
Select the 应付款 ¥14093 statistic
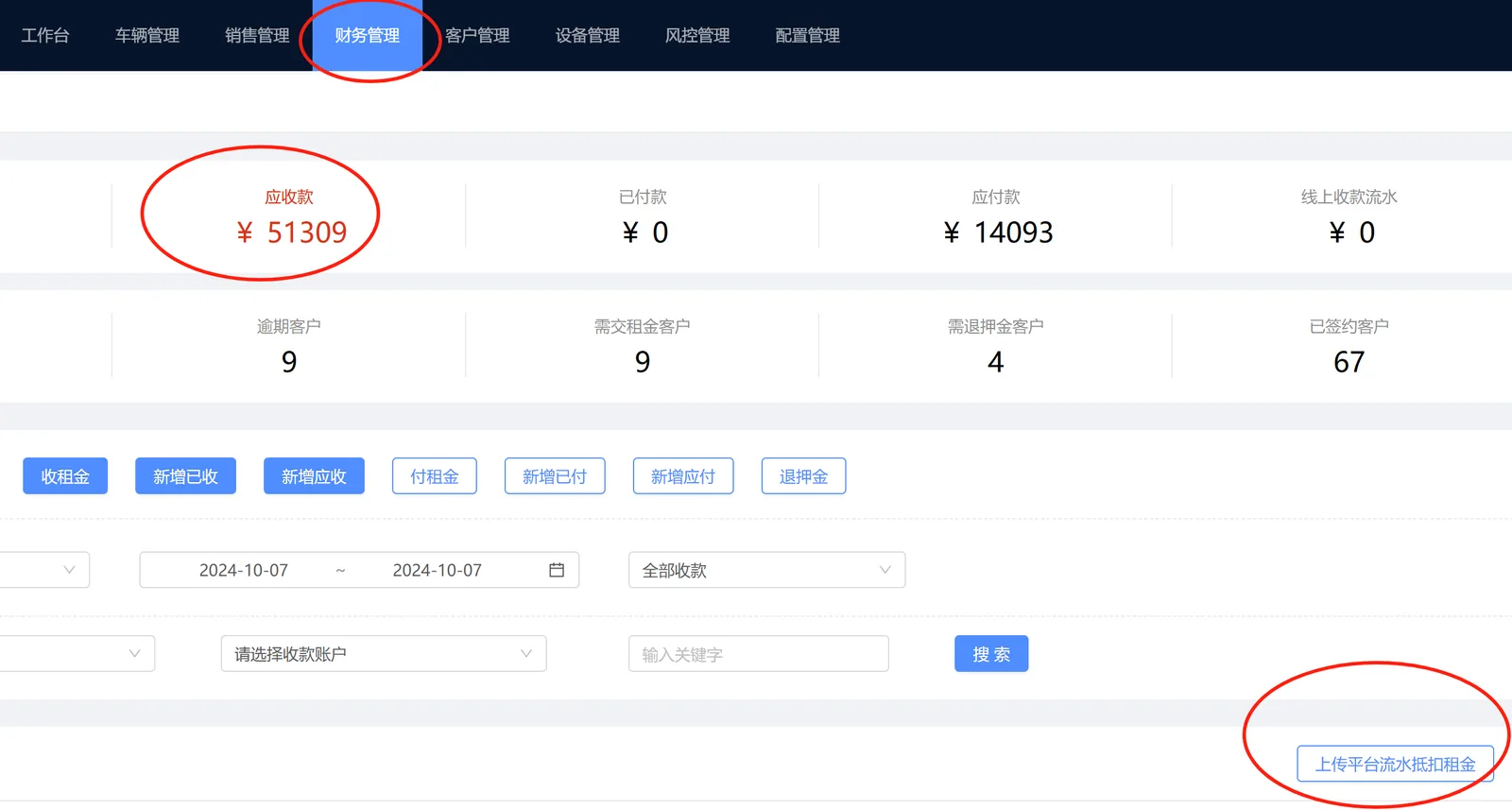coord(996,216)
